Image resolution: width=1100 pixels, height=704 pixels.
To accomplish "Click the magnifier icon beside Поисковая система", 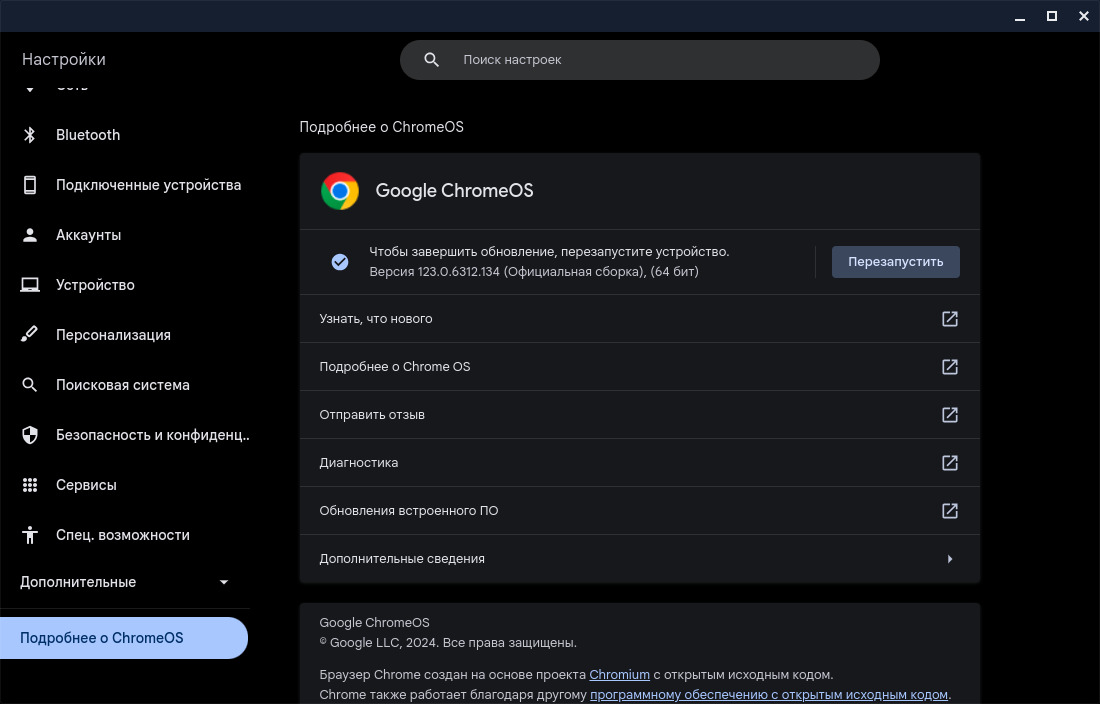I will pos(30,385).
